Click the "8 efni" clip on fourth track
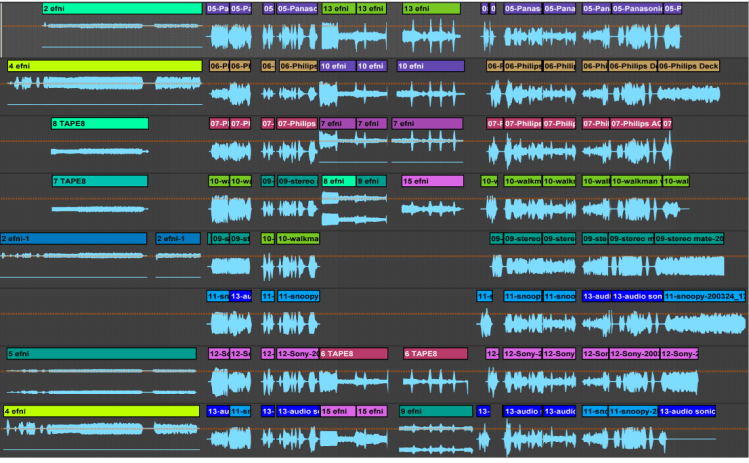 337,182
